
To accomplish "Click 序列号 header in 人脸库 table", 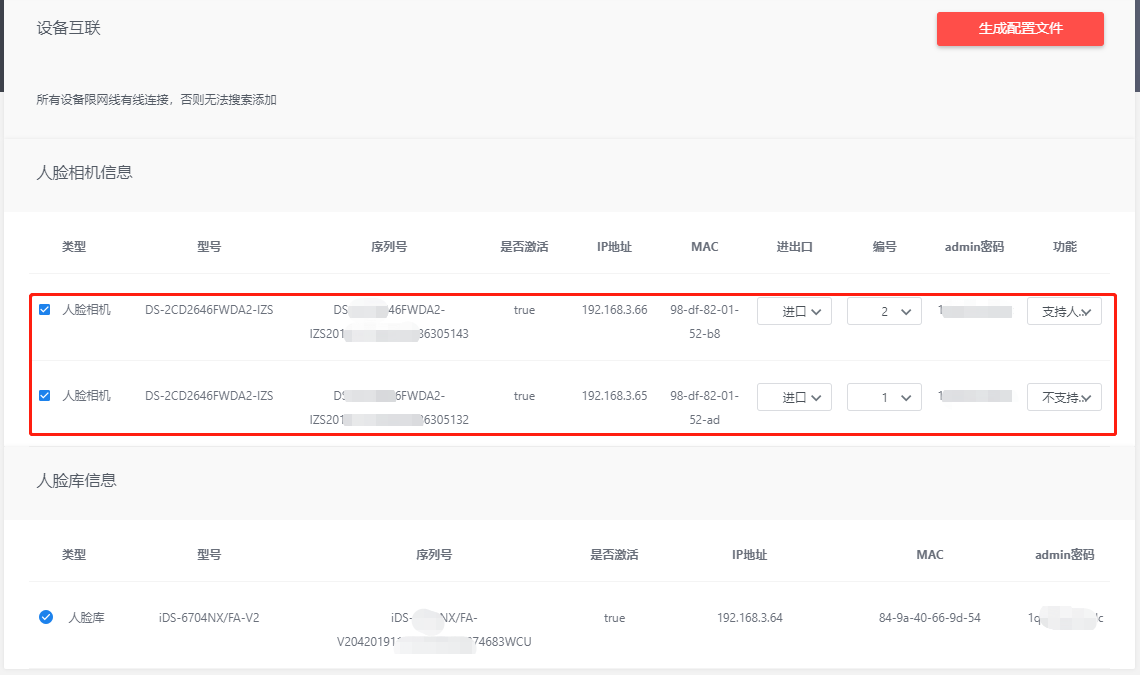I will click(434, 554).
